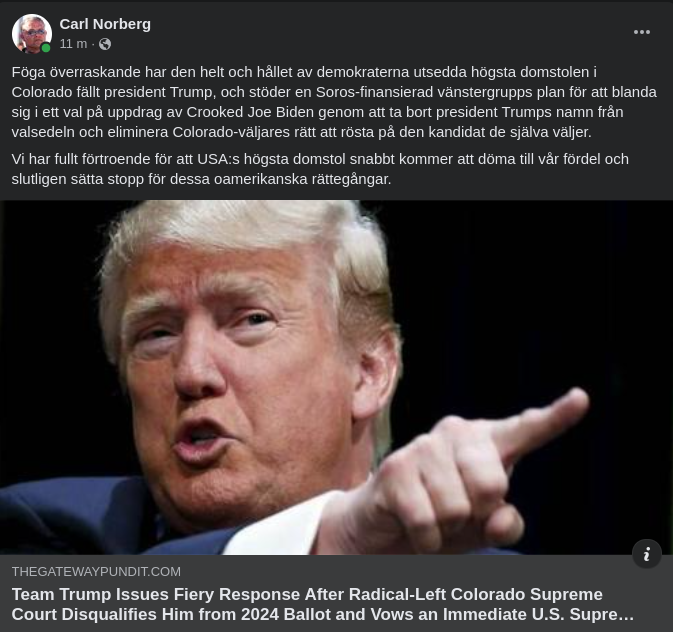Select the paragraph beginning 'Föga överraskande'
Image resolution: width=673 pixels, height=632 pixels.
click(x=334, y=102)
